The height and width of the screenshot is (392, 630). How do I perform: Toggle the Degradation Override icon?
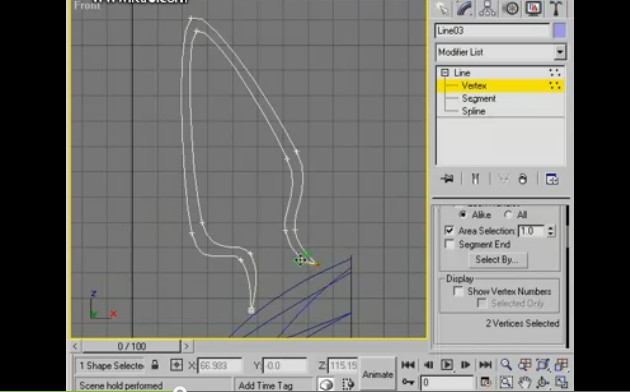pyautogui.click(x=326, y=385)
